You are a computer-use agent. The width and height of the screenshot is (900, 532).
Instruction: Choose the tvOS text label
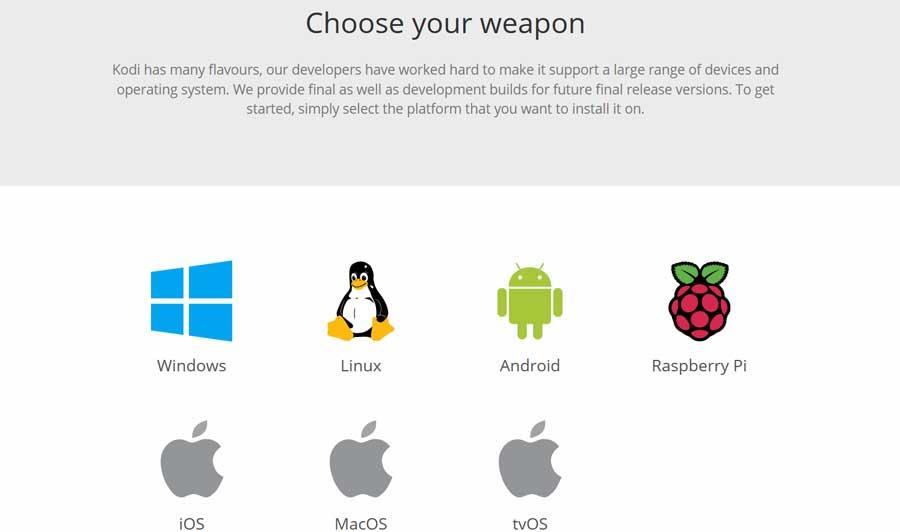point(530,524)
